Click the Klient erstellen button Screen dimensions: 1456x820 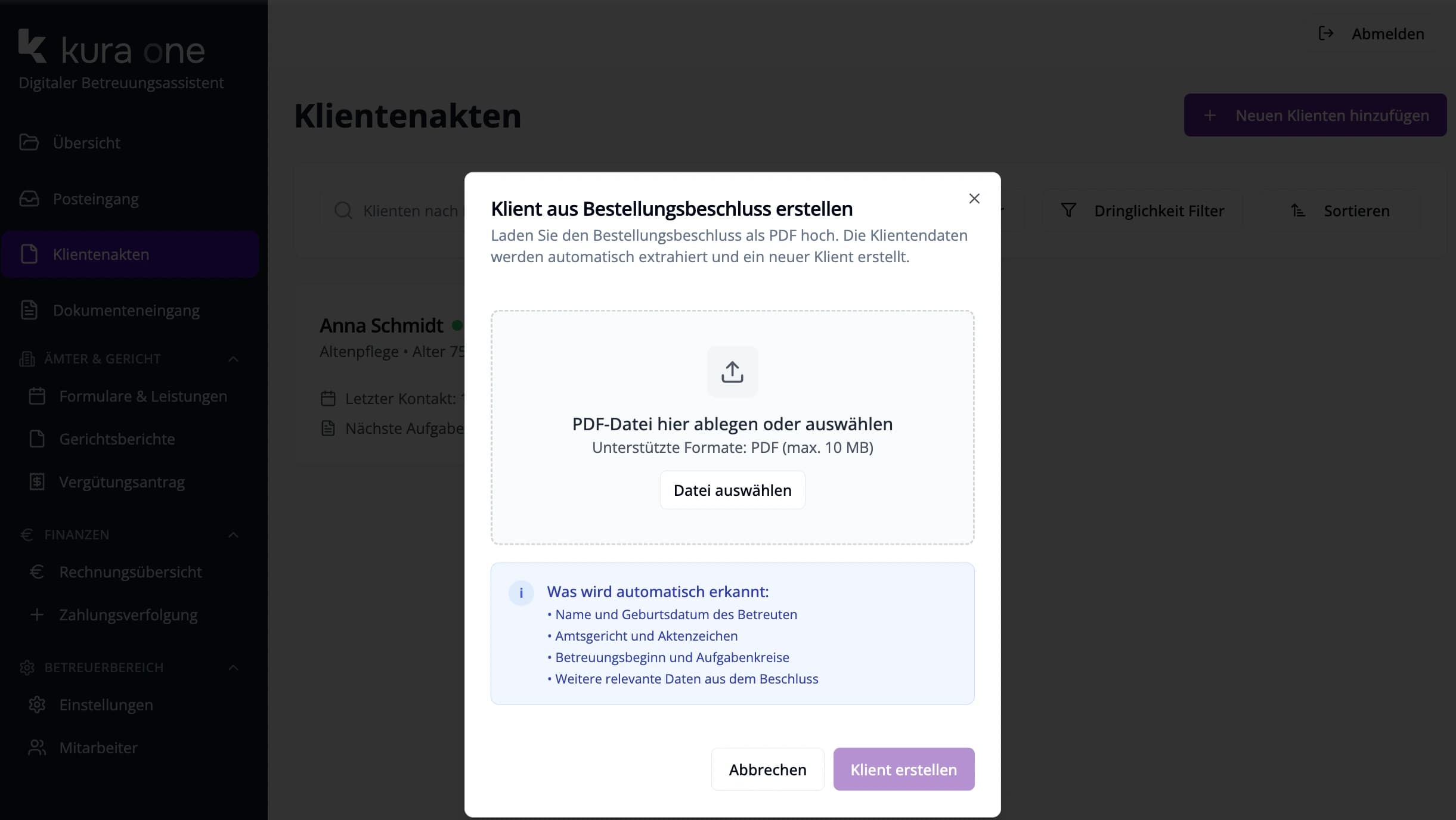coord(903,769)
